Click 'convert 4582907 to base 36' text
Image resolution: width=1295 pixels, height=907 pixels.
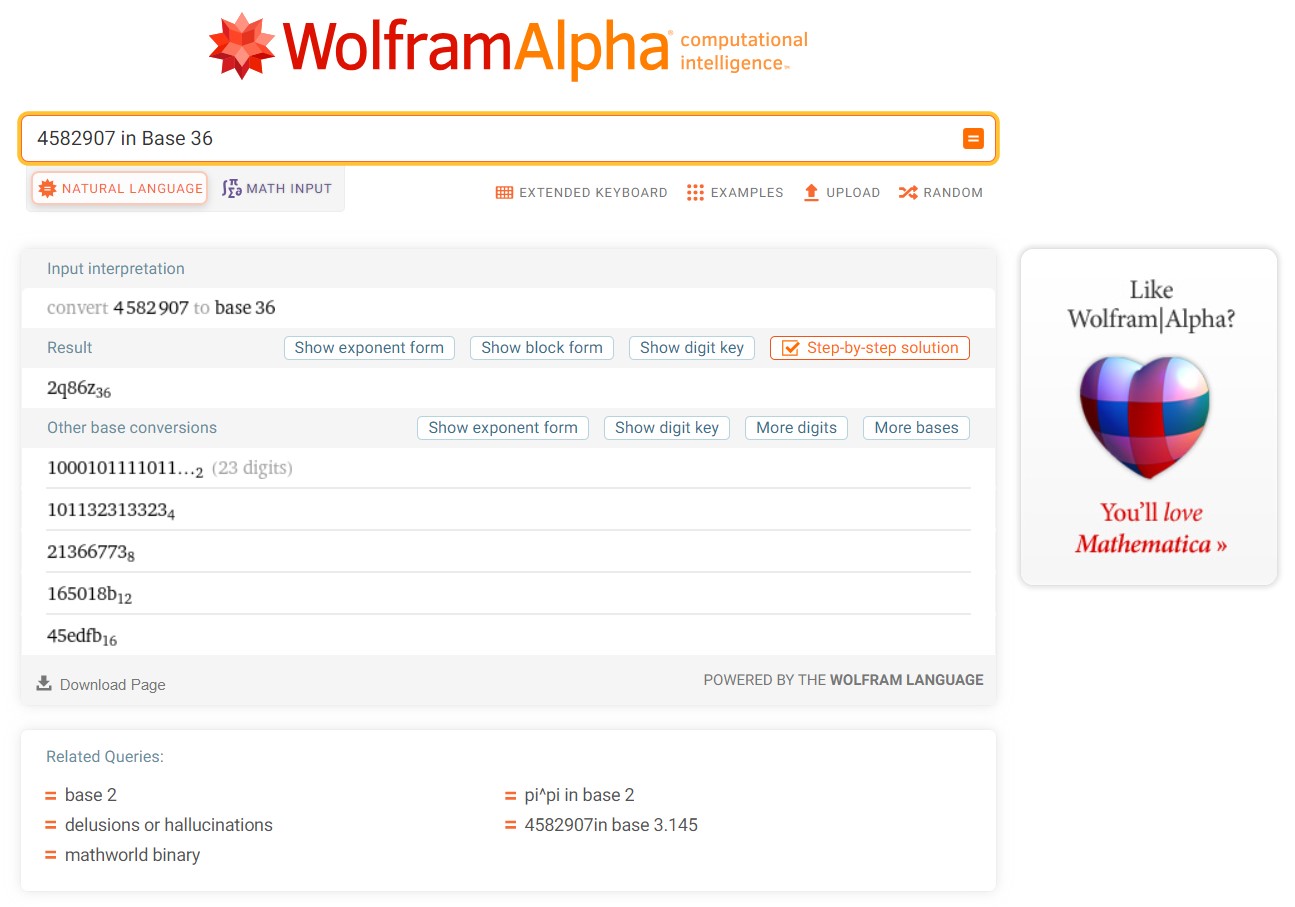(161, 308)
